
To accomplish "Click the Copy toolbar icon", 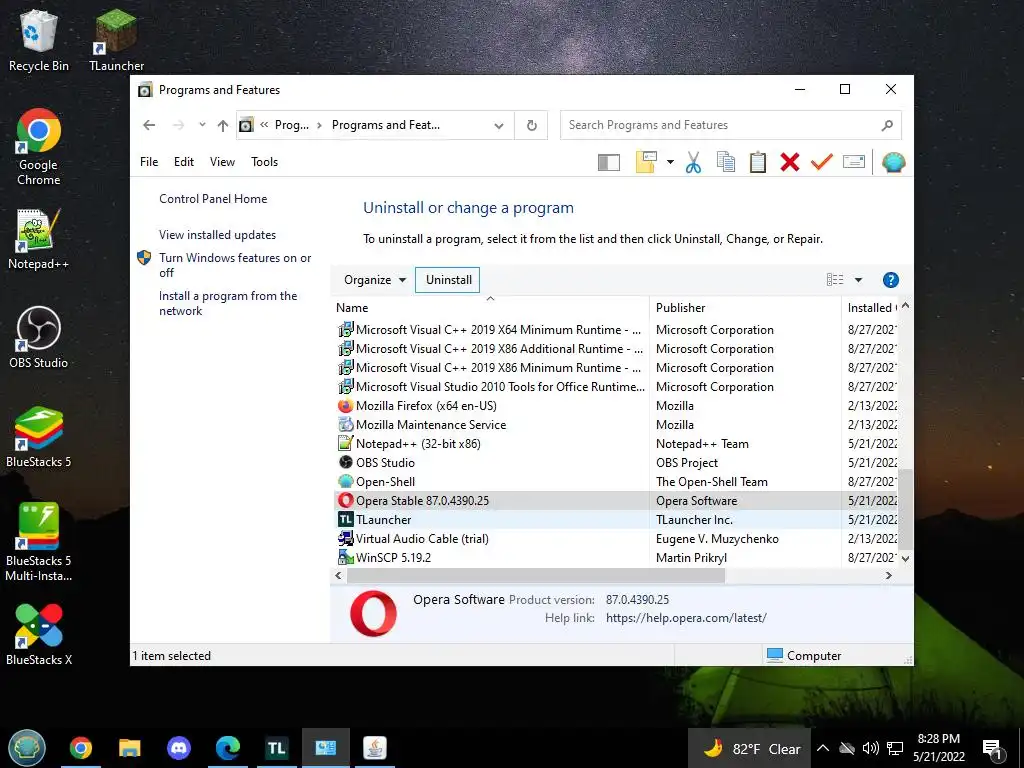I will pyautogui.click(x=726, y=162).
